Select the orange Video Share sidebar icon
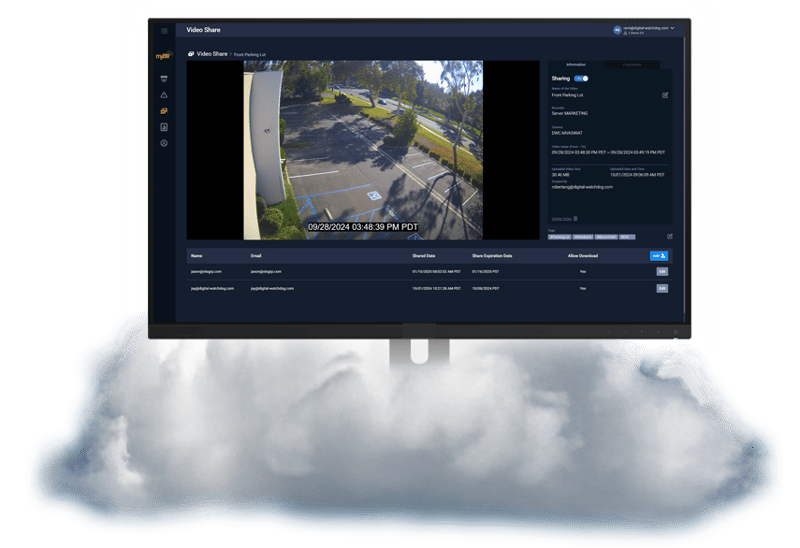Viewport: 800px width, 548px height. (164, 111)
